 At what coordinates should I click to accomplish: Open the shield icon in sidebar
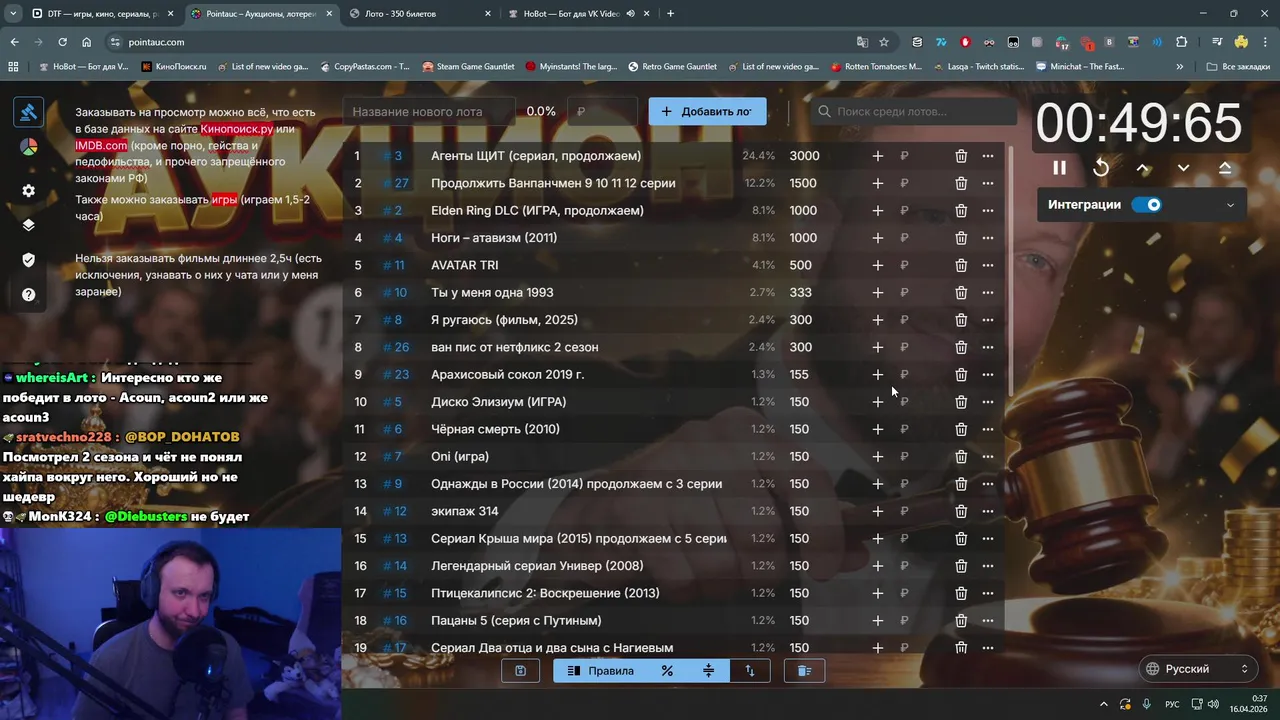point(28,260)
